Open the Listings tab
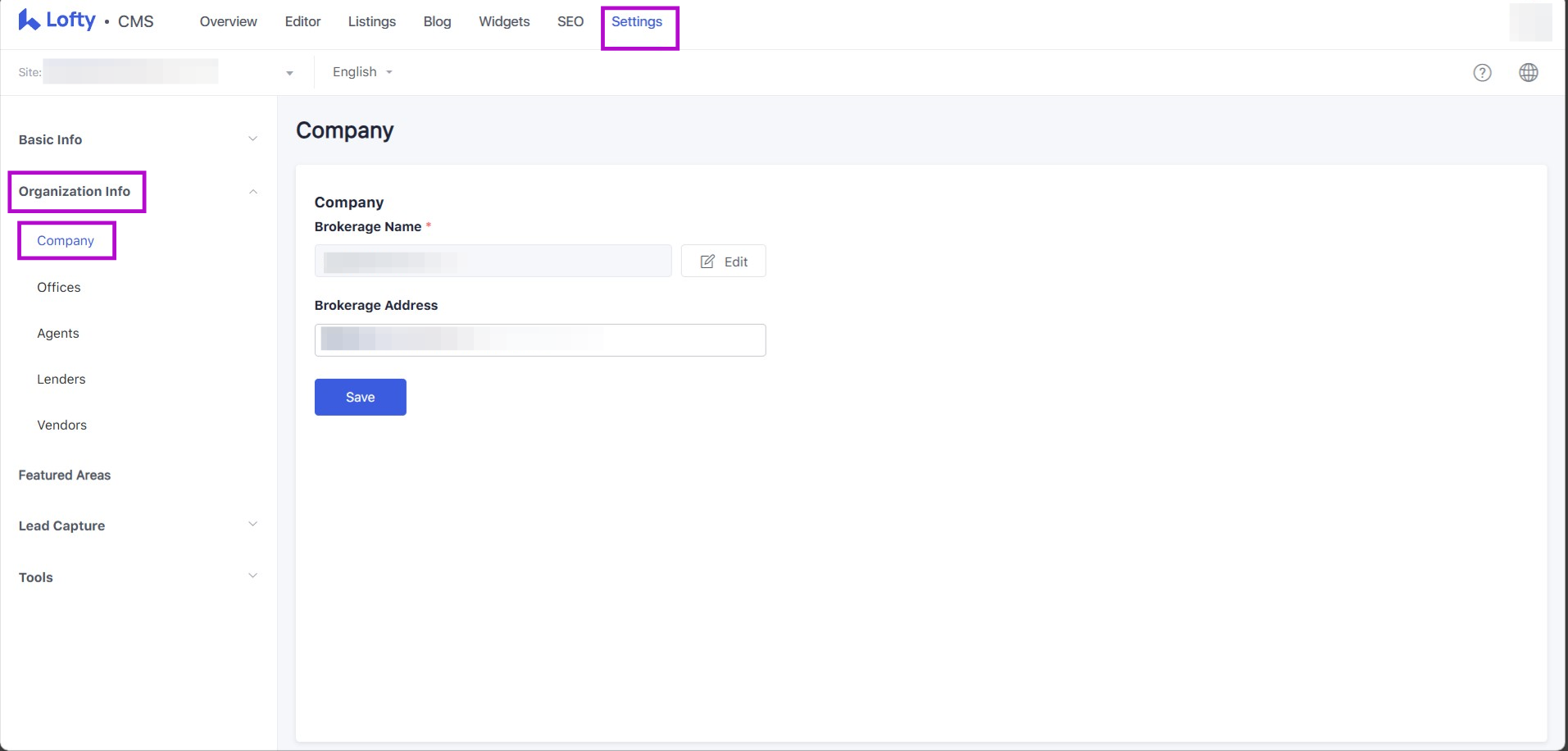1568x751 pixels. point(371,22)
